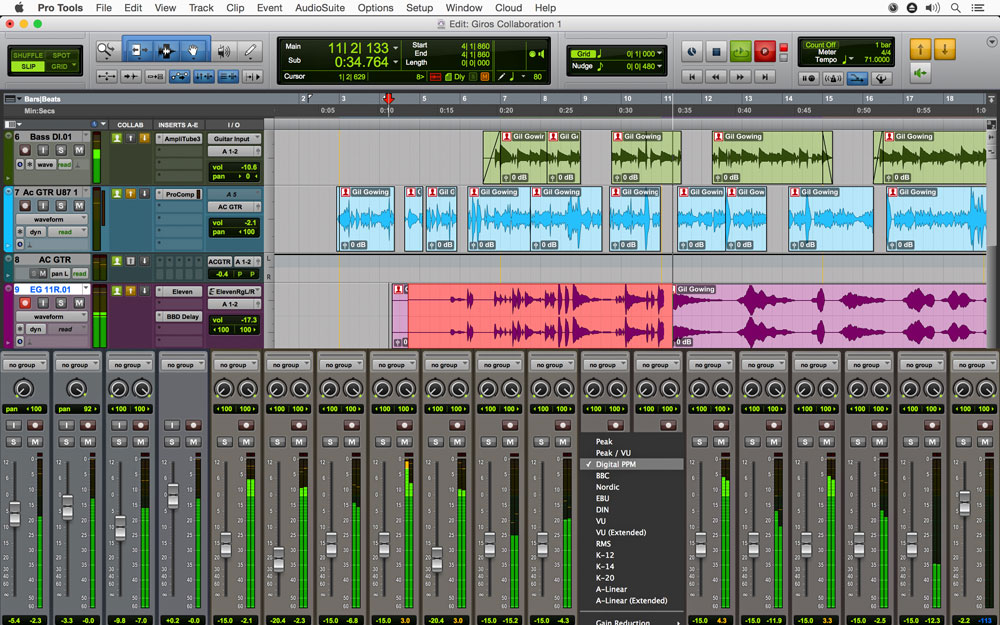Image resolution: width=1000 pixels, height=625 pixels.
Task: Toggle input monitoring on Ac GTR U87 1
Action: [x=43, y=205]
